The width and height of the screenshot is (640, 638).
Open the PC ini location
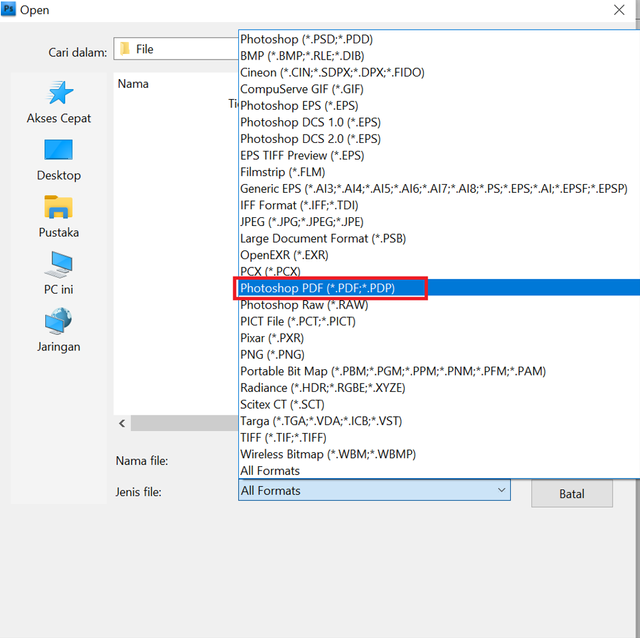[x=59, y=273]
